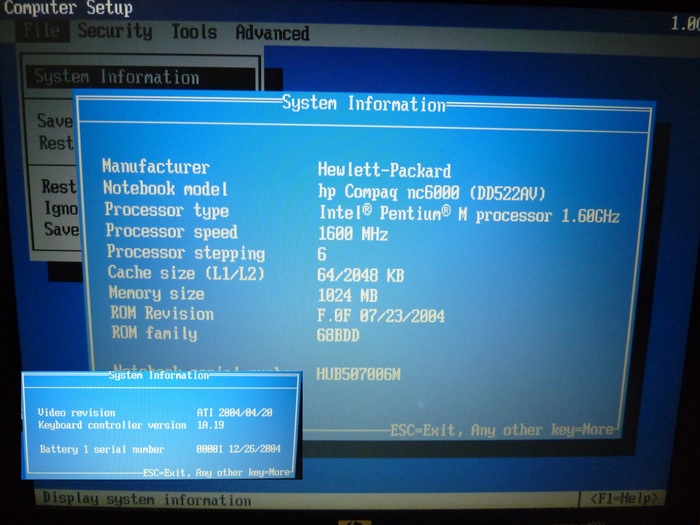
Task: Open the Security menu
Action: [115, 31]
